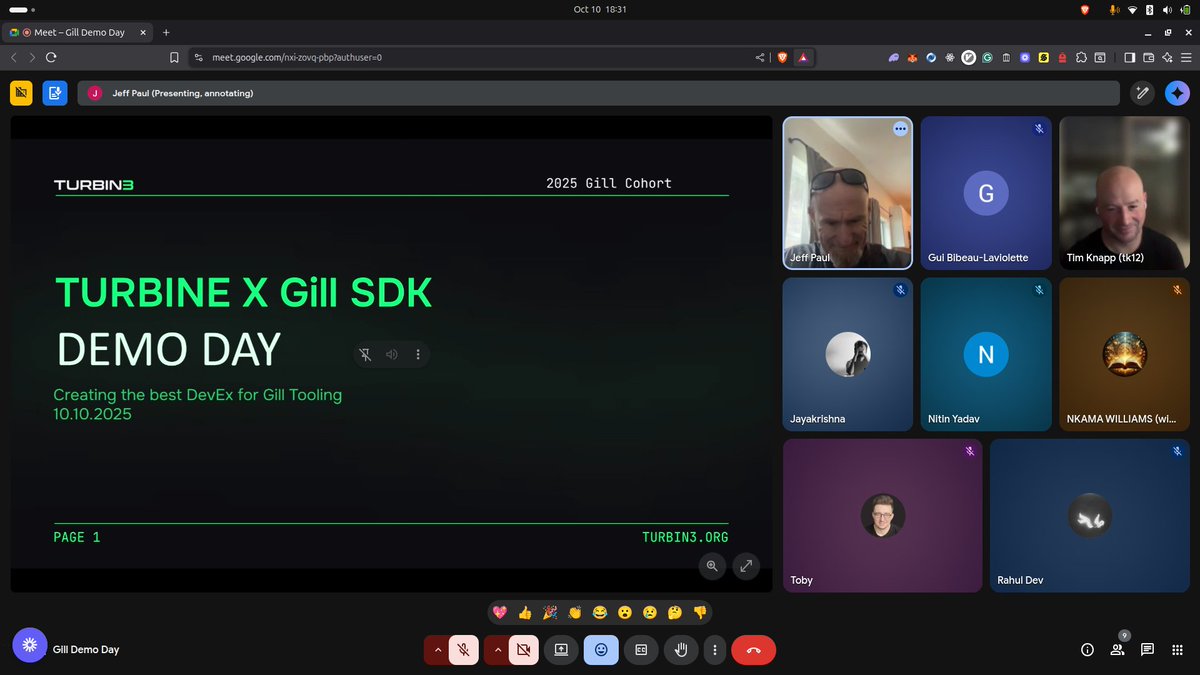Expand presentation to full screen
Viewport: 1200px width, 675px height.
tap(746, 566)
